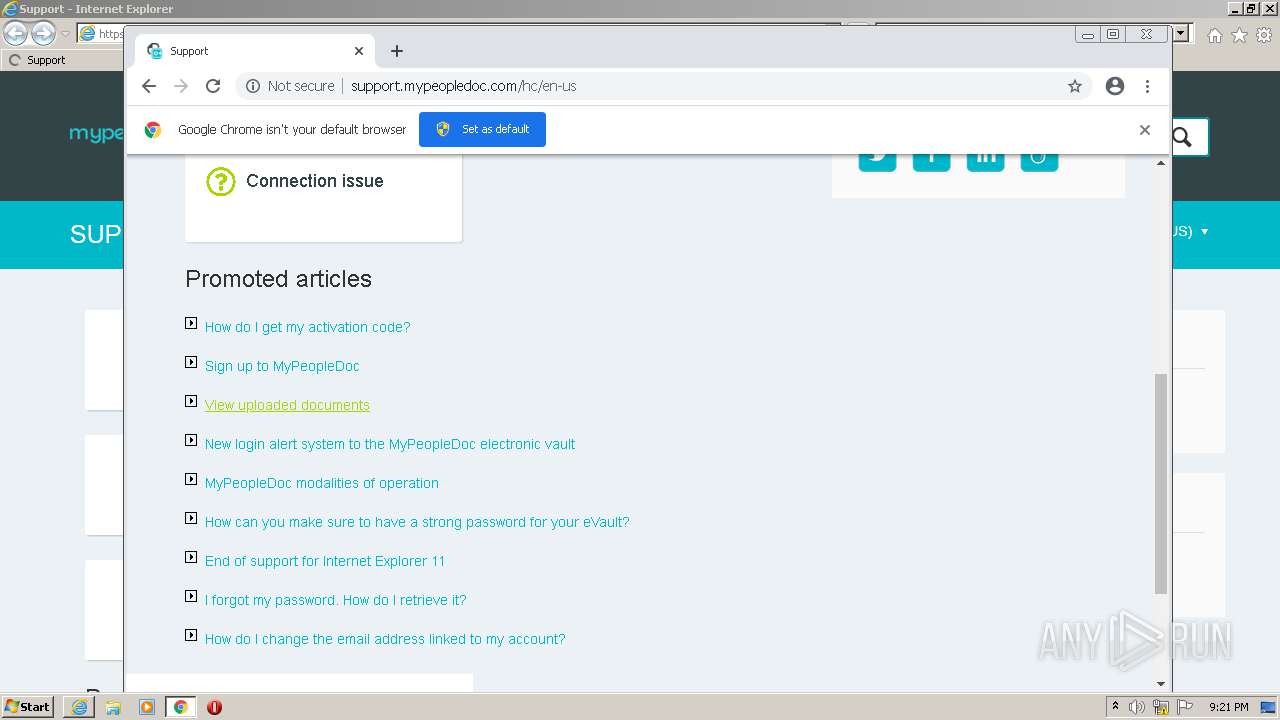Click the Connection issue question mark icon

tap(220, 181)
